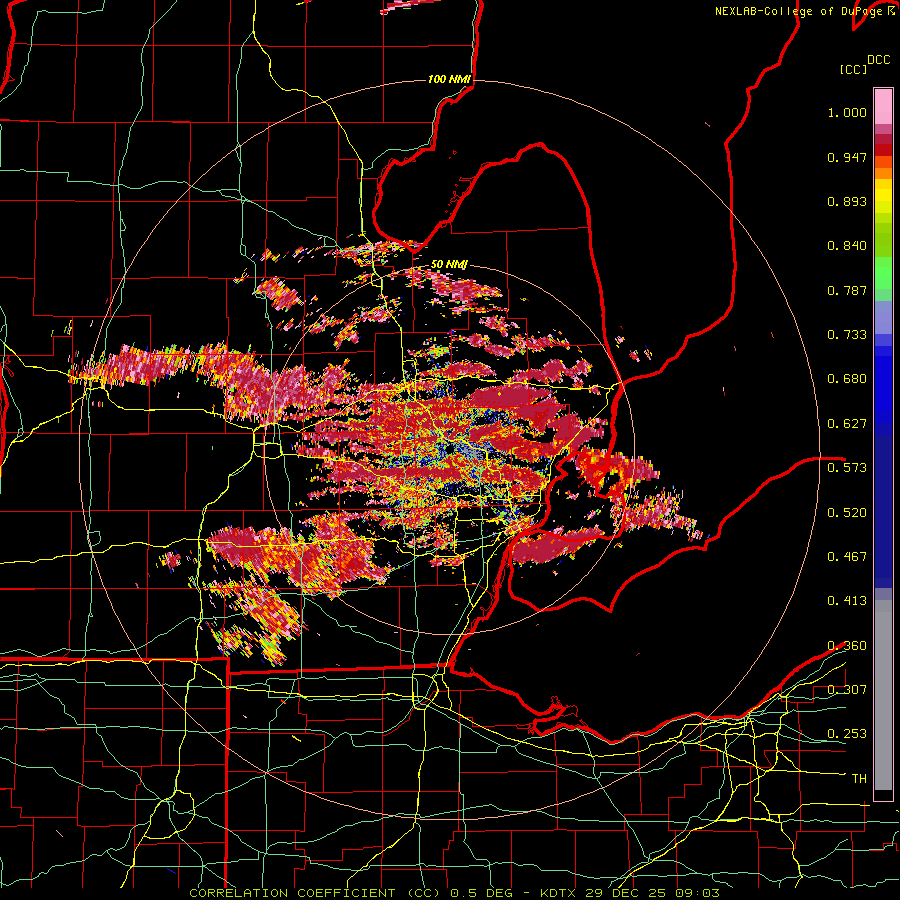Click the DCC product label

pos(878,60)
